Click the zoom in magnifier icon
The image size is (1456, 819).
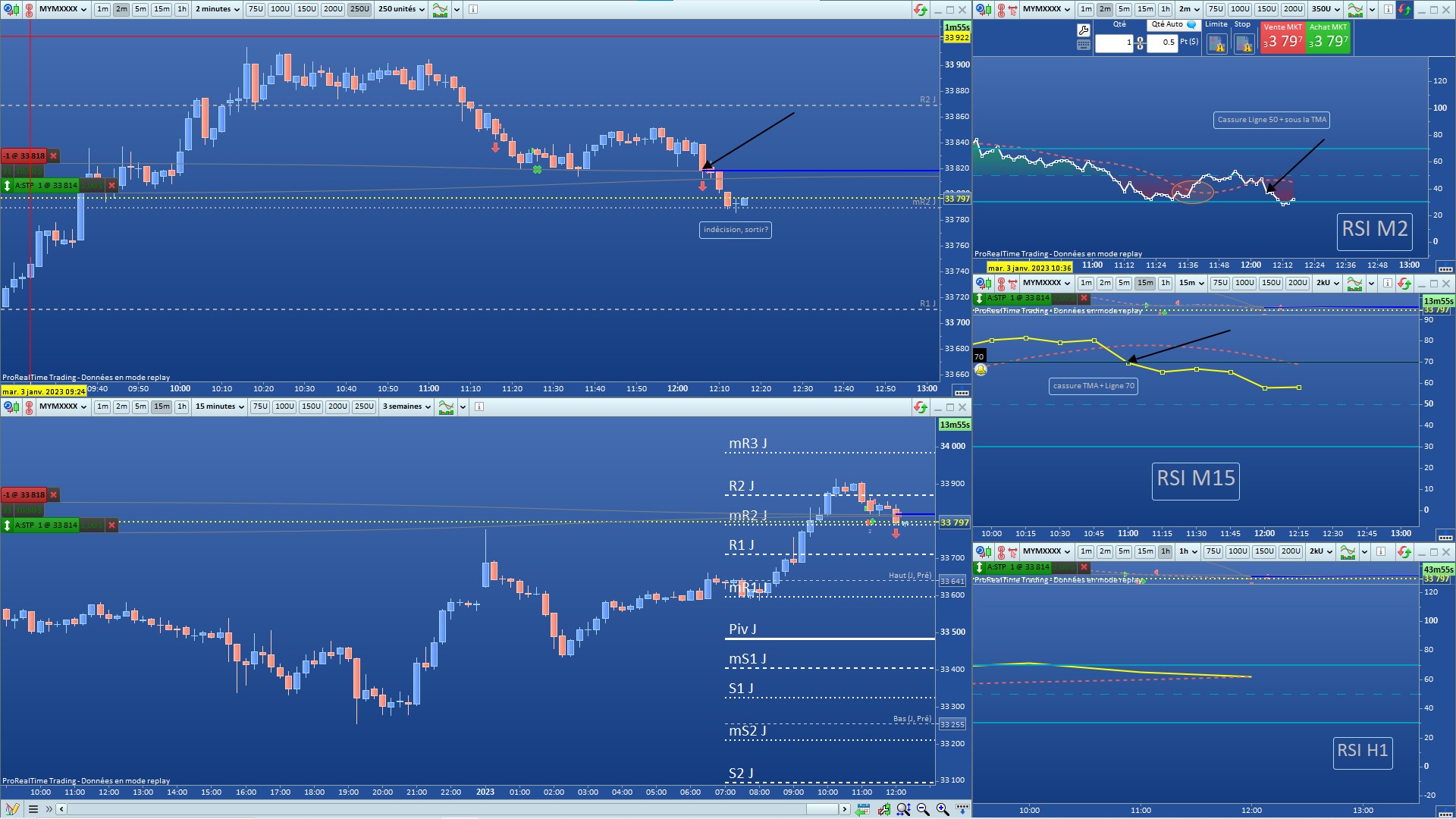[x=943, y=809]
